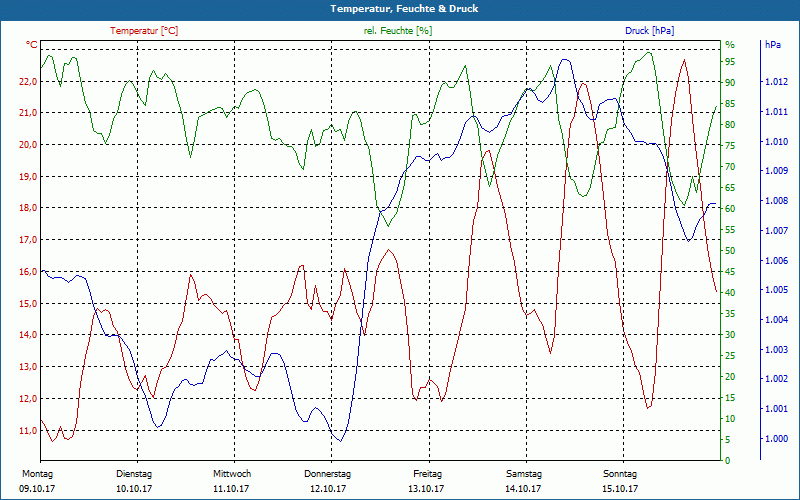Click temperature axis value '12,0'

click(x=28, y=398)
